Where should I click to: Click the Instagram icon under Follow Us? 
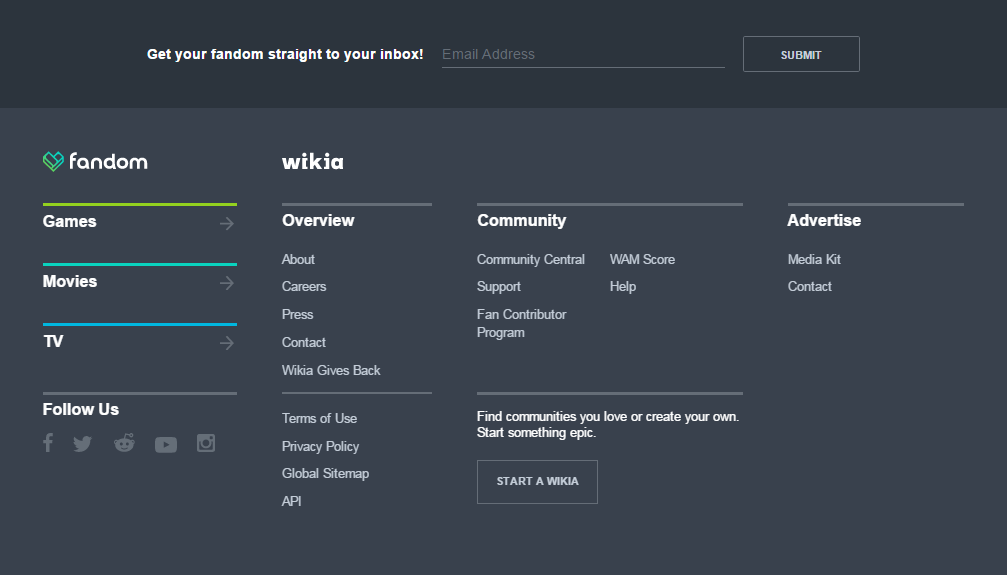206,443
